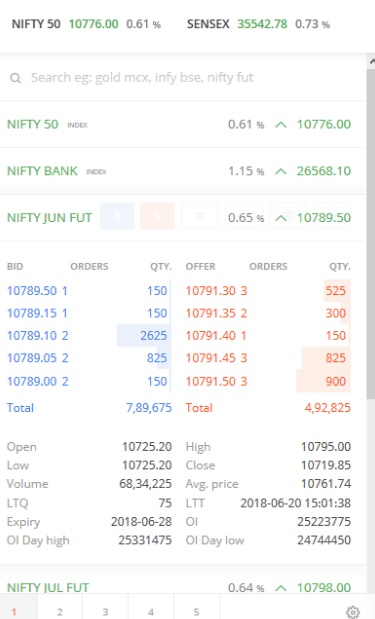This screenshot has height=619, width=375.
Task: Click NIFTY 50 ticker in top header
Action: (x=86, y=24)
